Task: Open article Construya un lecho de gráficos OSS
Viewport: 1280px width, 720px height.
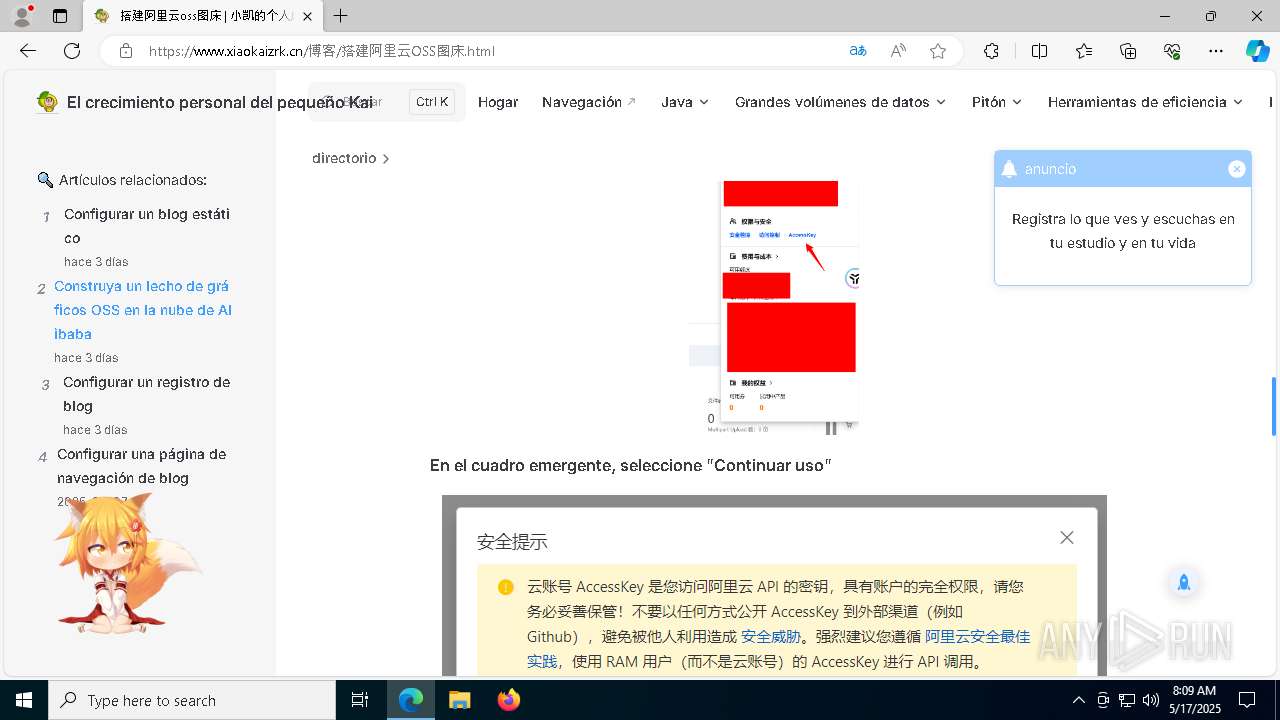Action: click(x=143, y=310)
